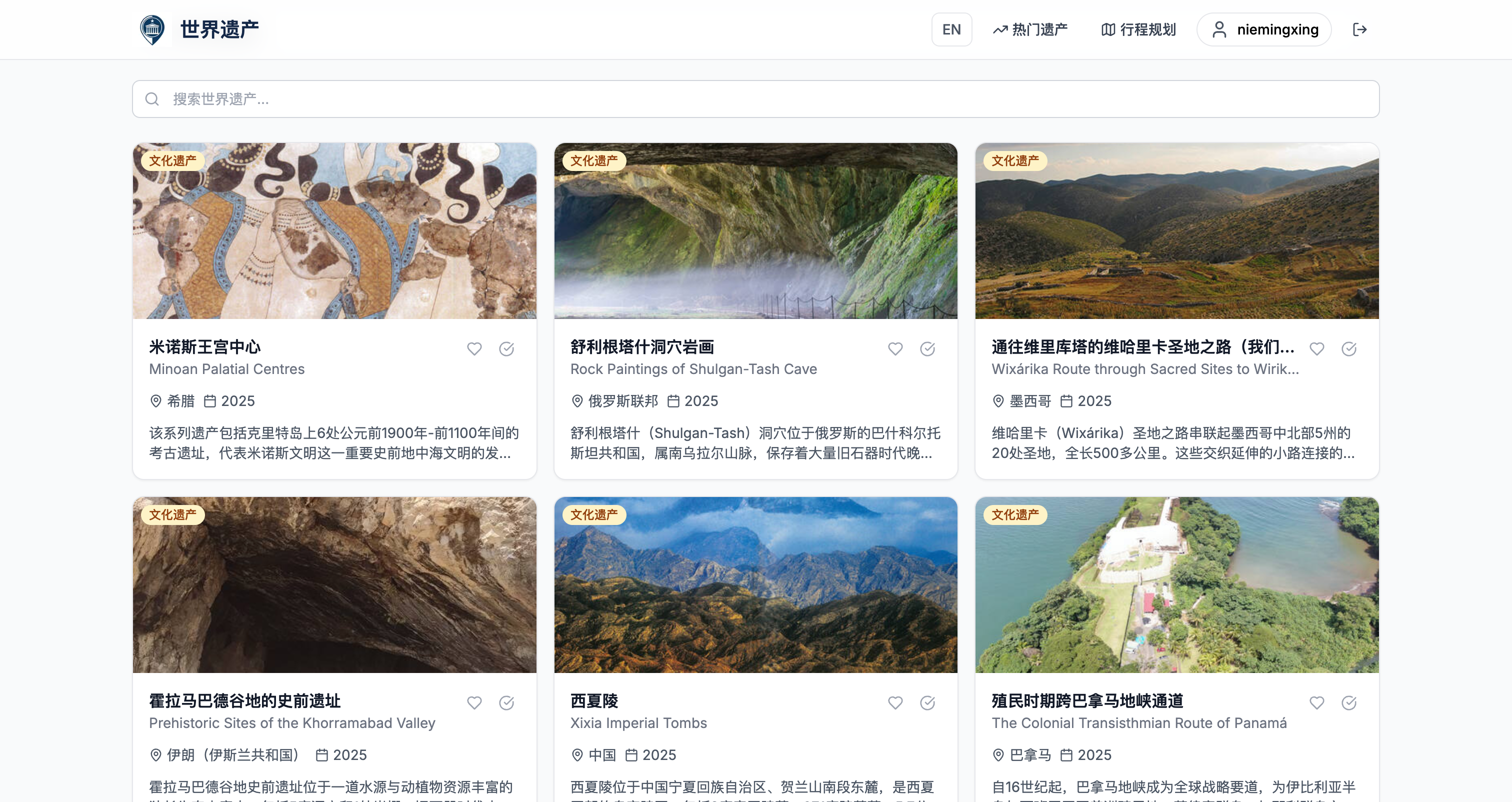Favorite the Wixárika Route card
The image size is (1512, 802).
pyautogui.click(x=1316, y=348)
